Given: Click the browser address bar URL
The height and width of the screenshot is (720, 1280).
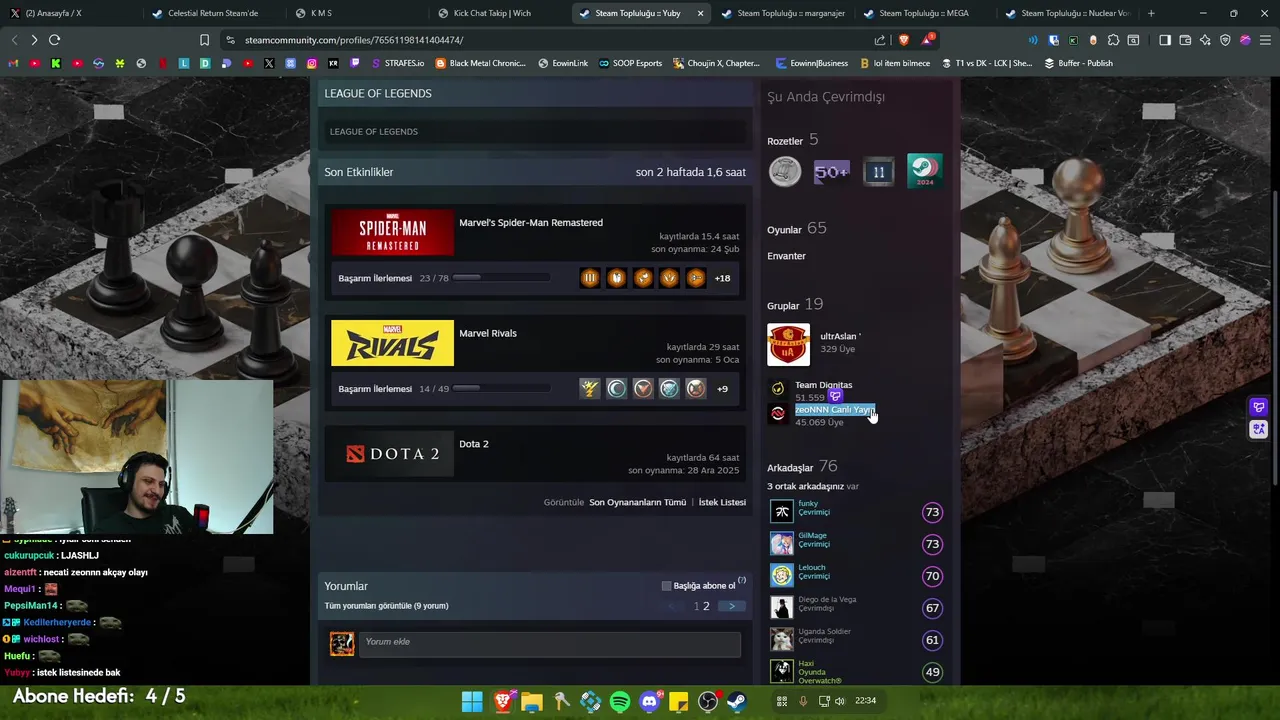Looking at the screenshot, I should (354, 40).
